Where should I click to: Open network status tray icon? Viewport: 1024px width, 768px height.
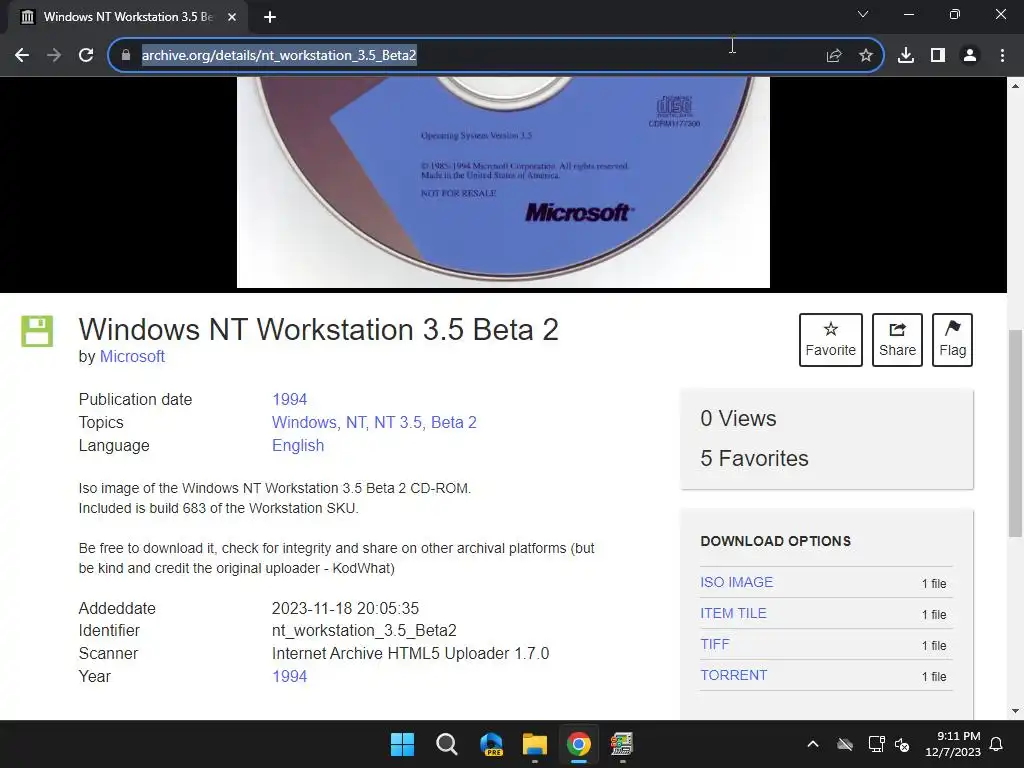click(876, 744)
